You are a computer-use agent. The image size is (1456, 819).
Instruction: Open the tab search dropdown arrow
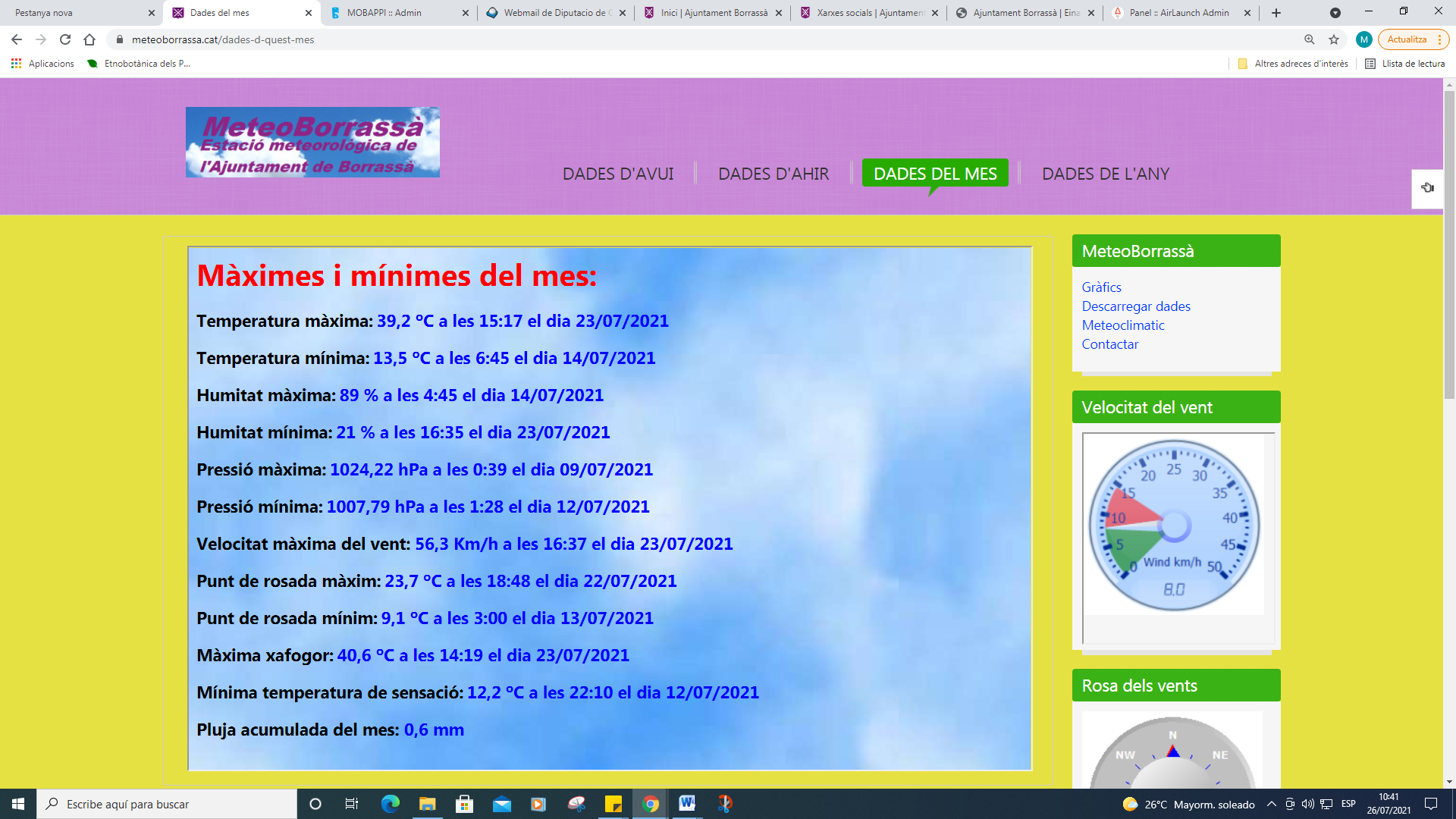coord(1335,13)
